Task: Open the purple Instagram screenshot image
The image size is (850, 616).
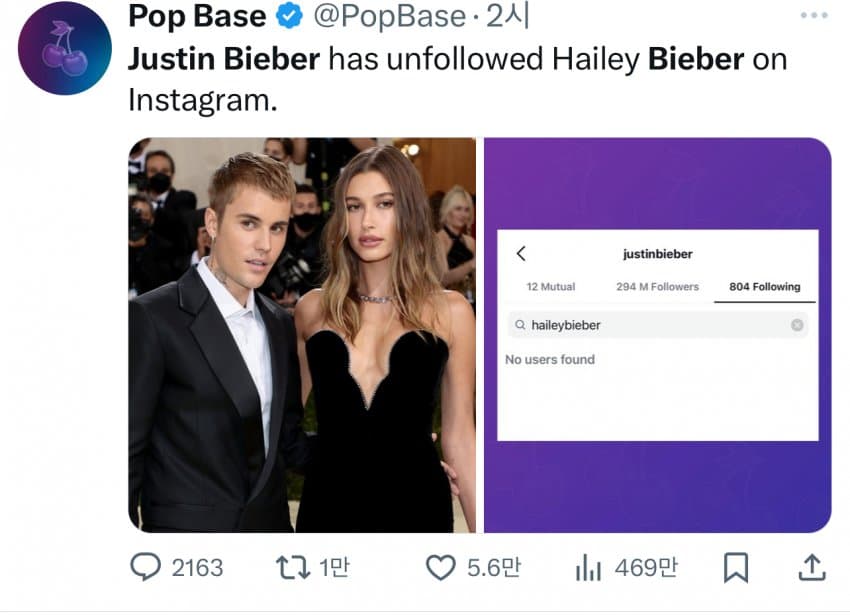Action: [657, 334]
